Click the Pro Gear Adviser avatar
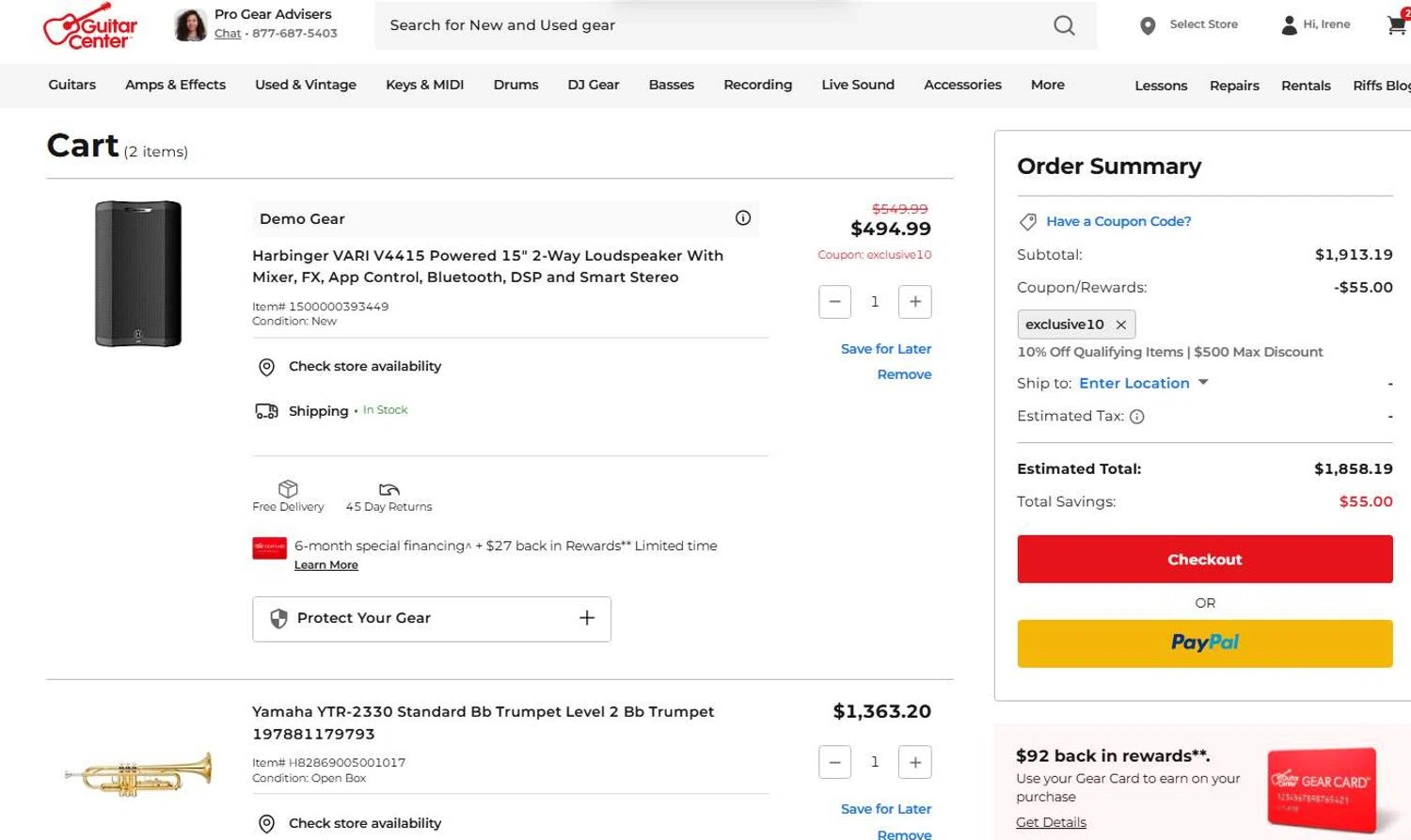The width and height of the screenshot is (1411, 840). [x=191, y=25]
